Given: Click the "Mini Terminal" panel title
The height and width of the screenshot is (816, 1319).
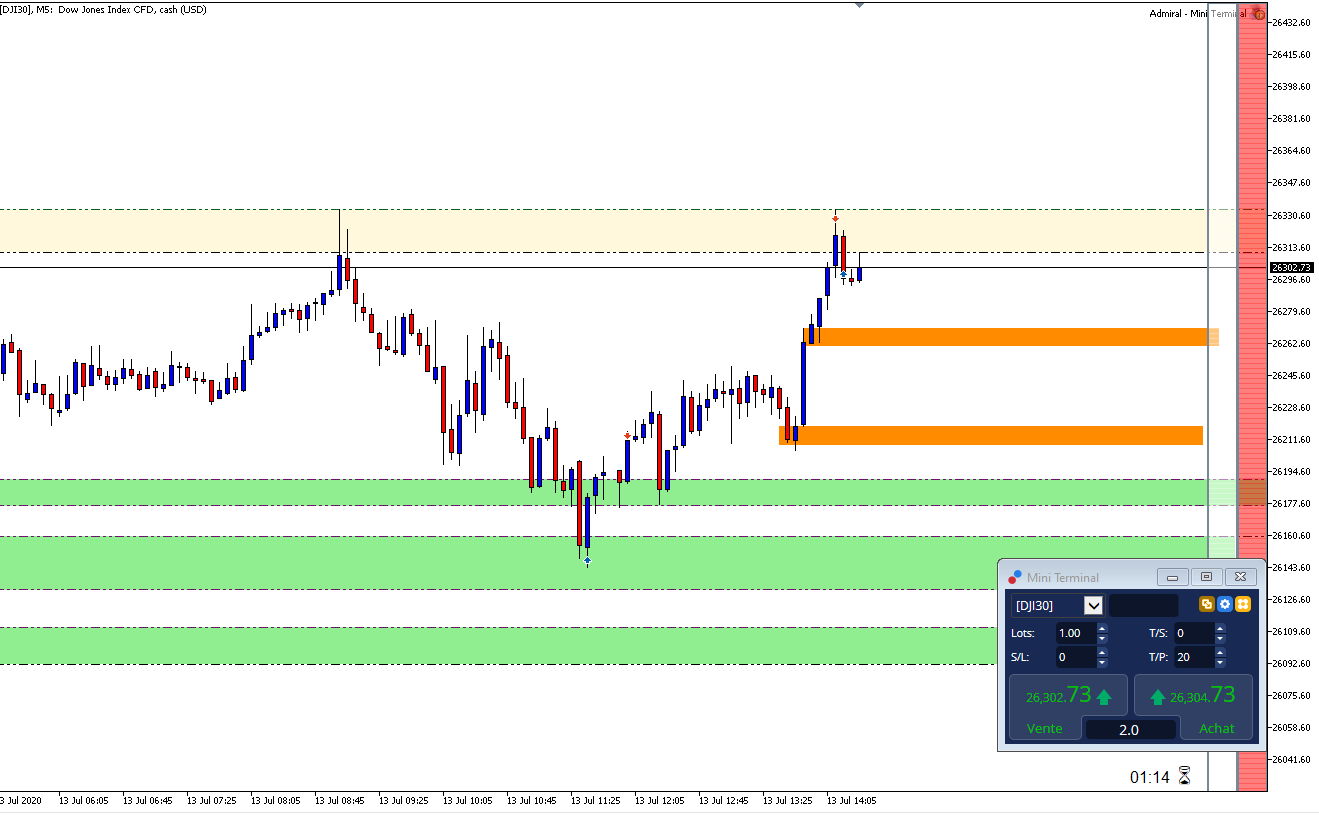Looking at the screenshot, I should click(x=1063, y=577).
